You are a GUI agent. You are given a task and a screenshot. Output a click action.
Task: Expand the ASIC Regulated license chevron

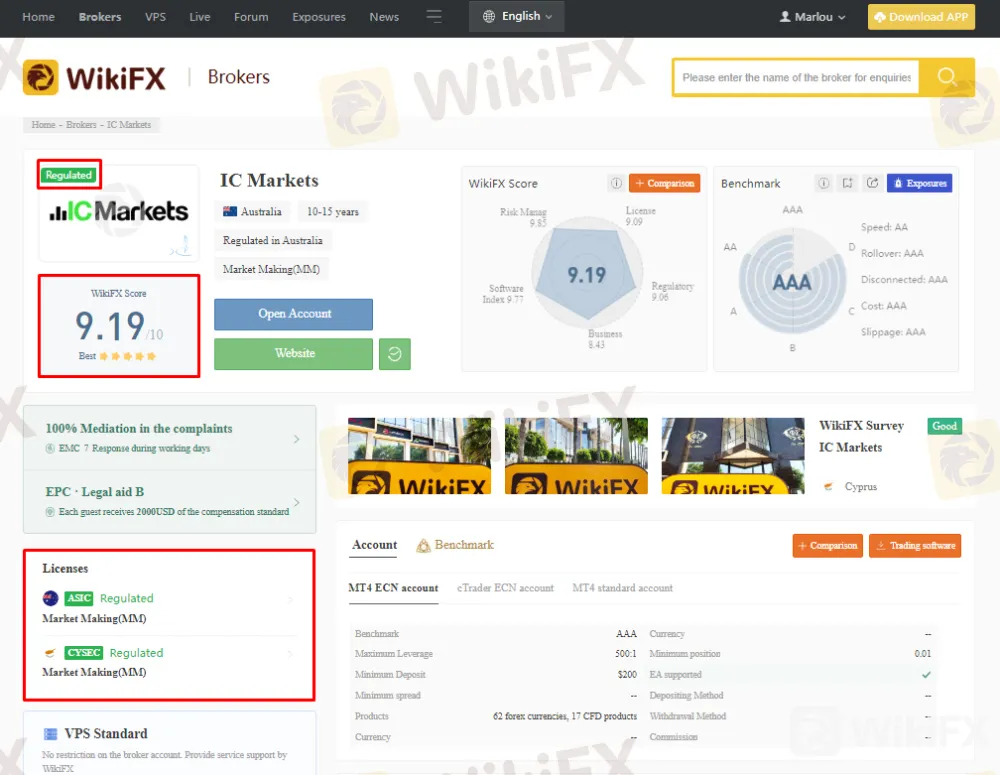click(290, 599)
